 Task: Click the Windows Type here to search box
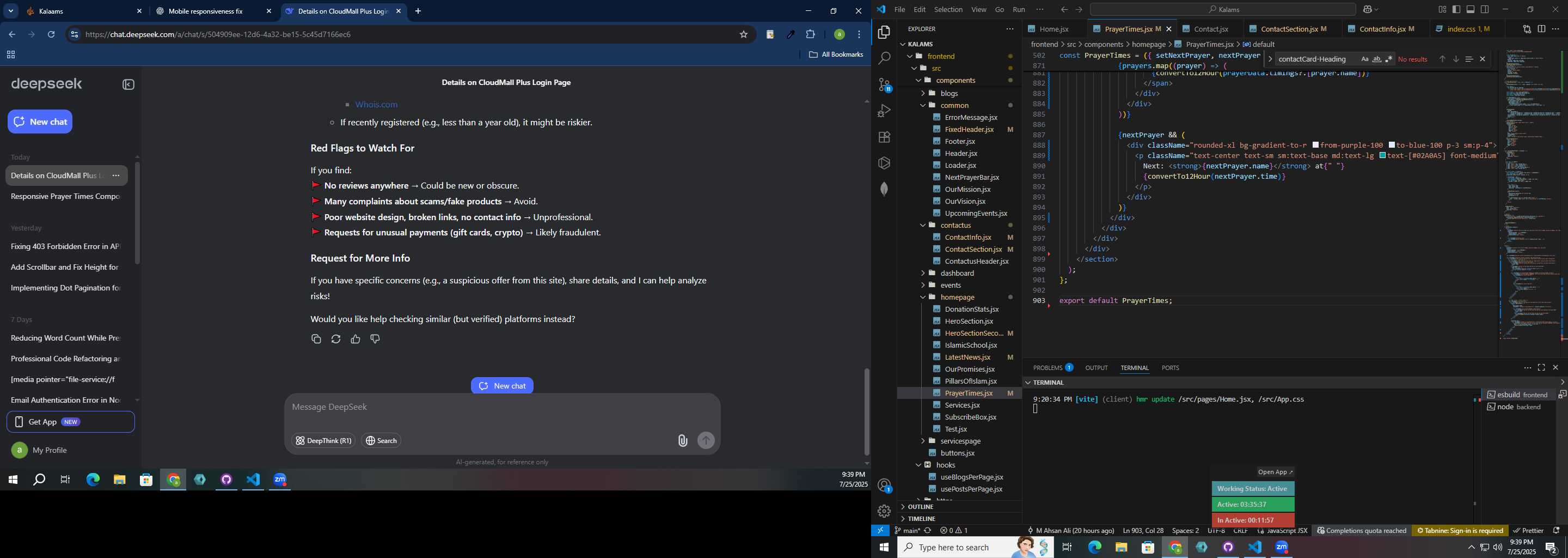click(974, 548)
